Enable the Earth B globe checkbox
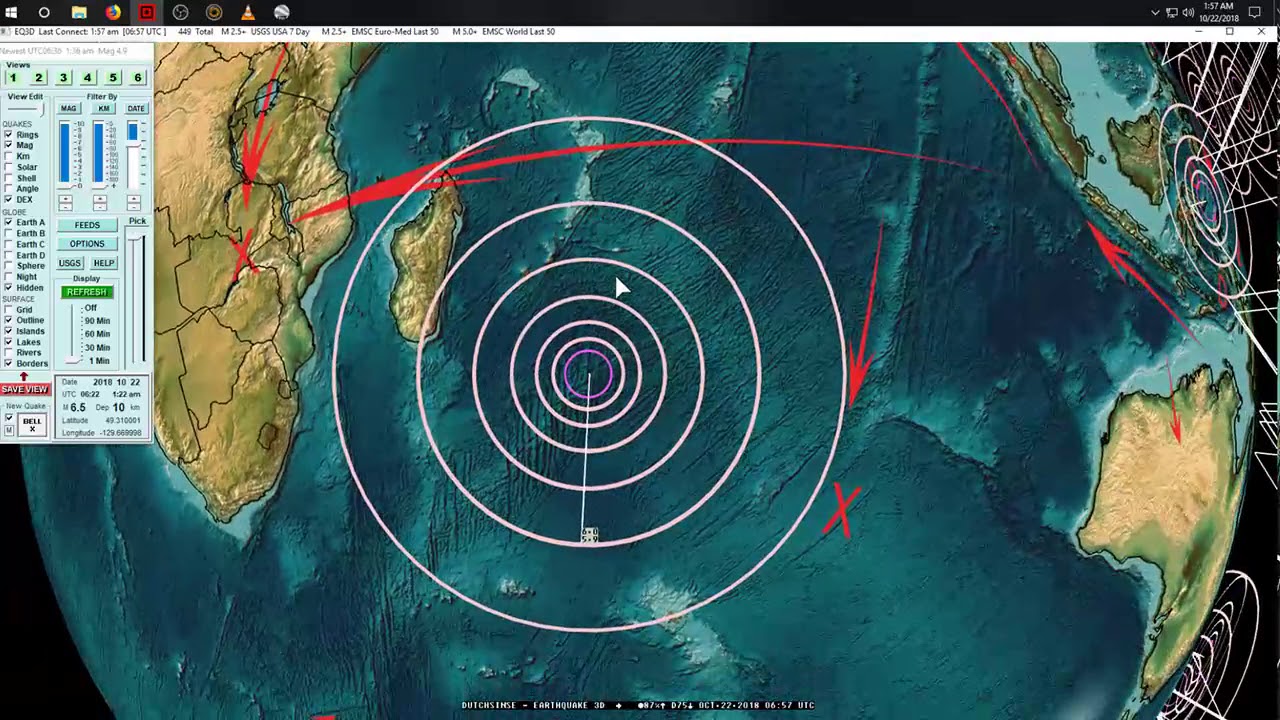Image resolution: width=1280 pixels, height=720 pixels. pos(9,233)
